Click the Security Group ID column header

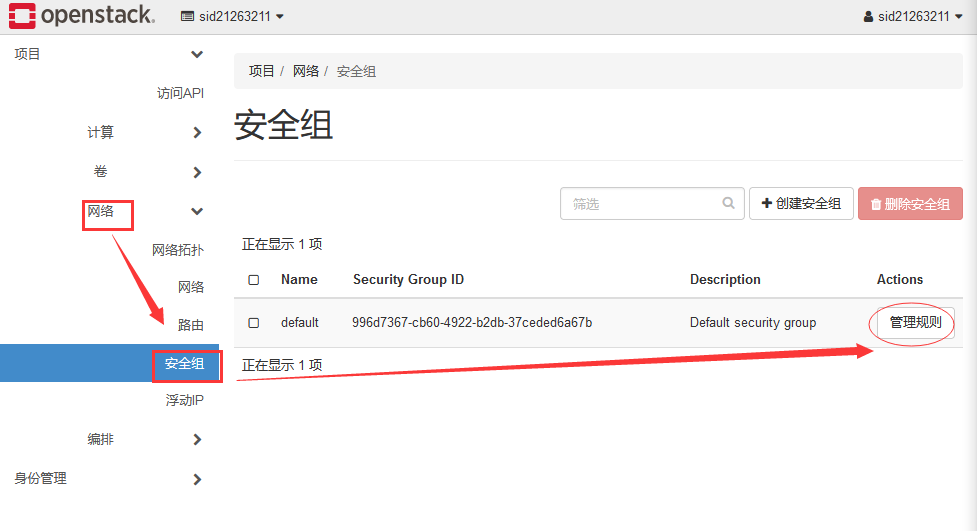coord(409,279)
